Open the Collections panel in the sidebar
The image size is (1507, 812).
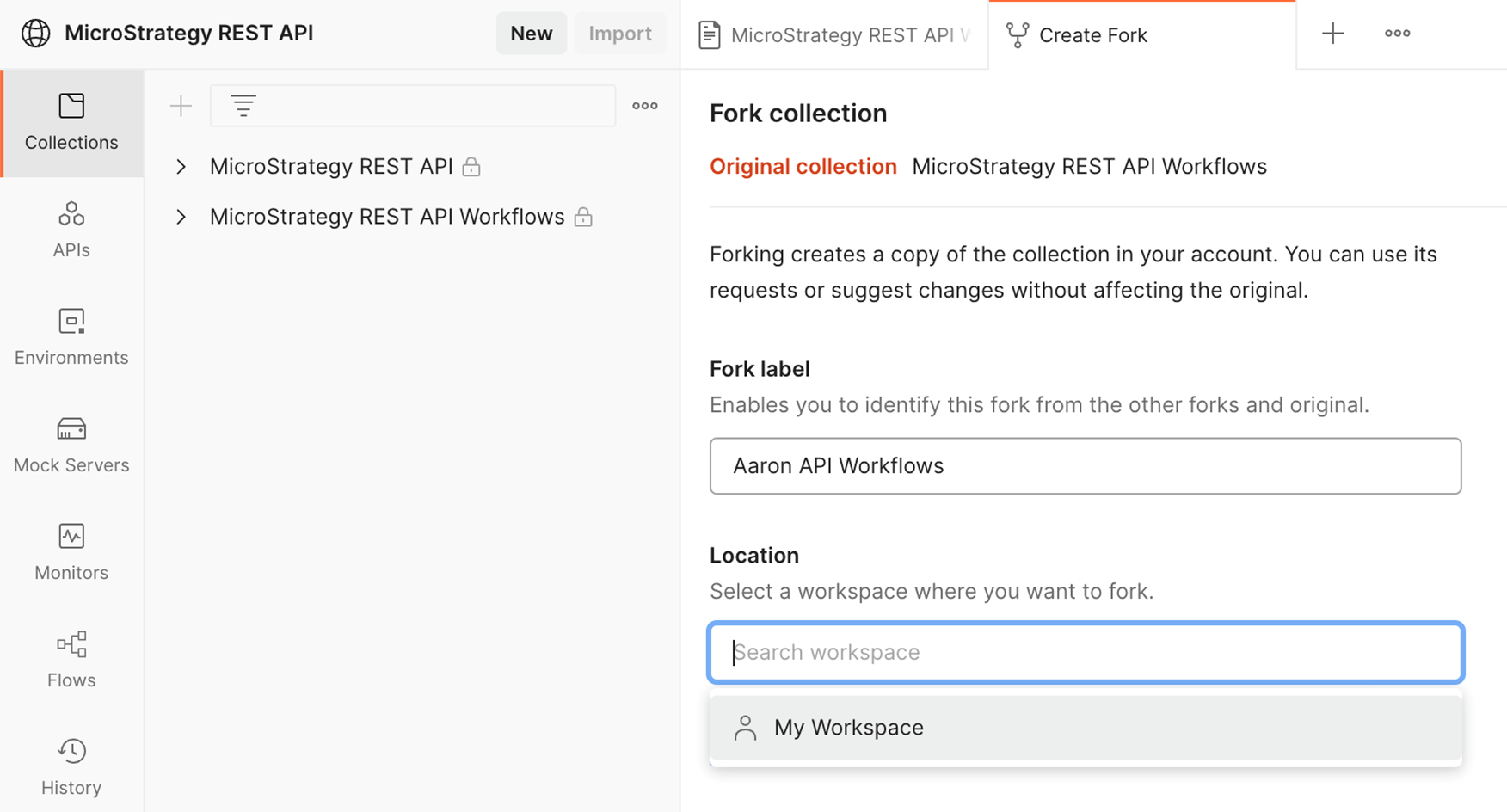tap(71, 123)
